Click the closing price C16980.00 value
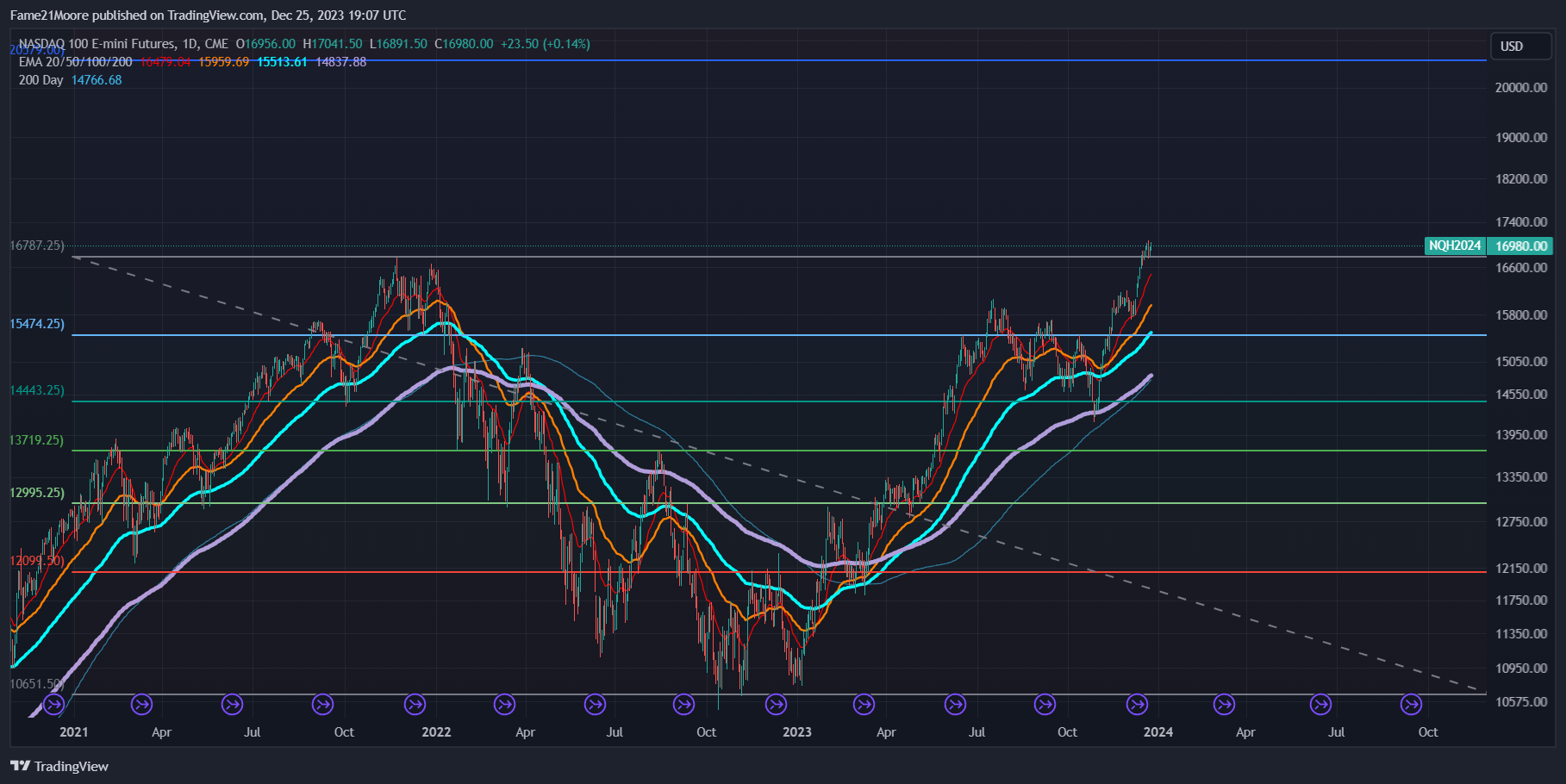Image resolution: width=1566 pixels, height=784 pixels. [x=464, y=44]
